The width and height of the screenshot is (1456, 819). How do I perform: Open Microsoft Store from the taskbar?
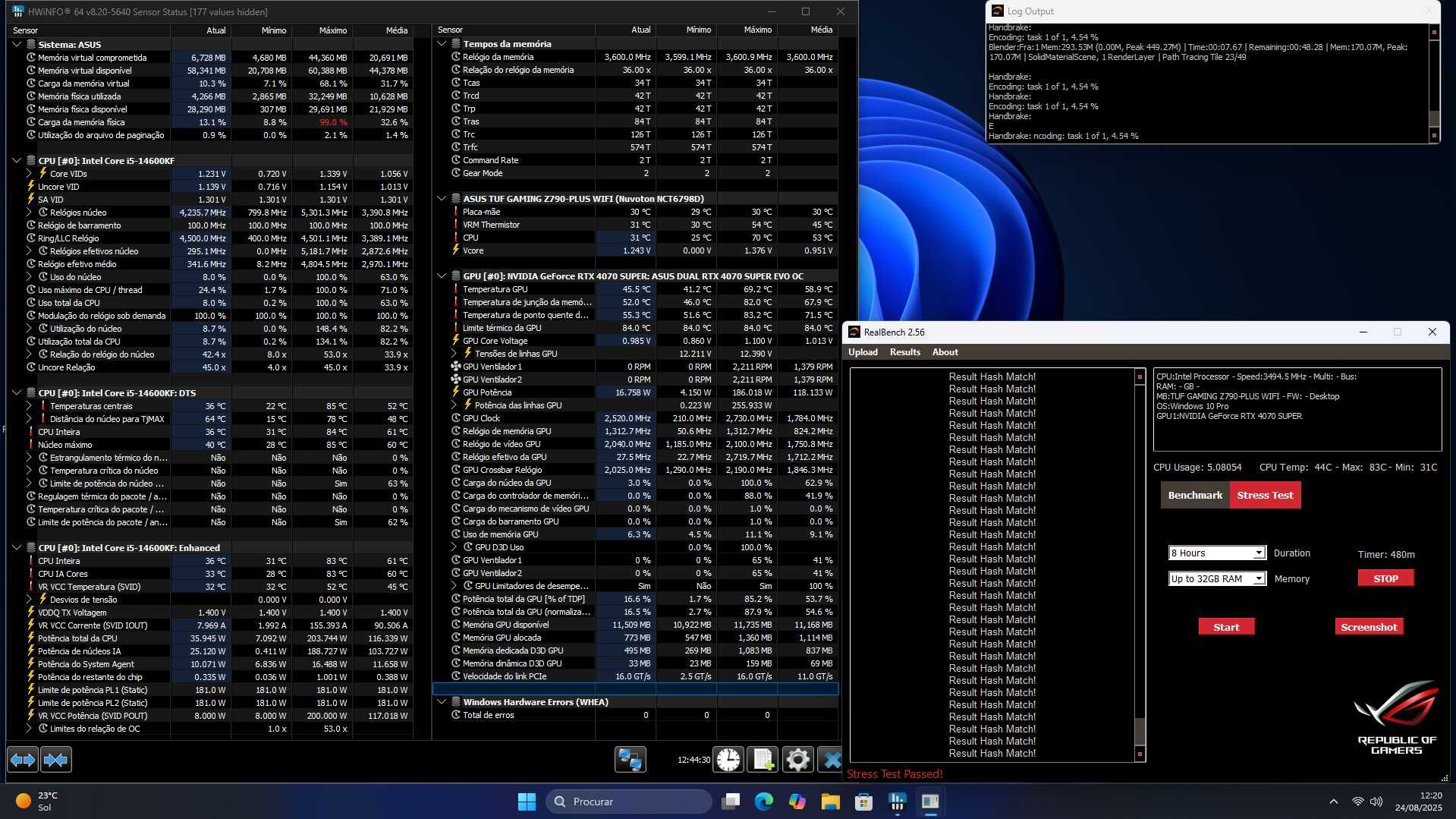[863, 802]
